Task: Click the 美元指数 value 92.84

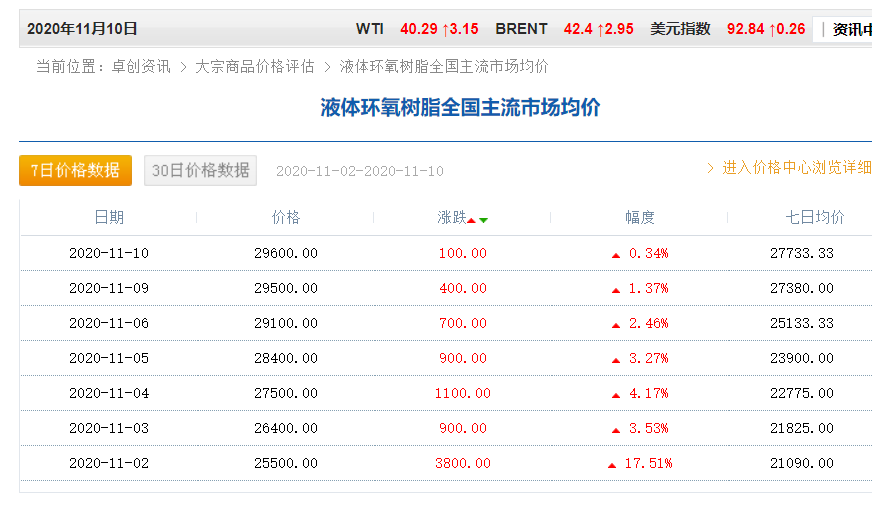Action: tap(745, 29)
